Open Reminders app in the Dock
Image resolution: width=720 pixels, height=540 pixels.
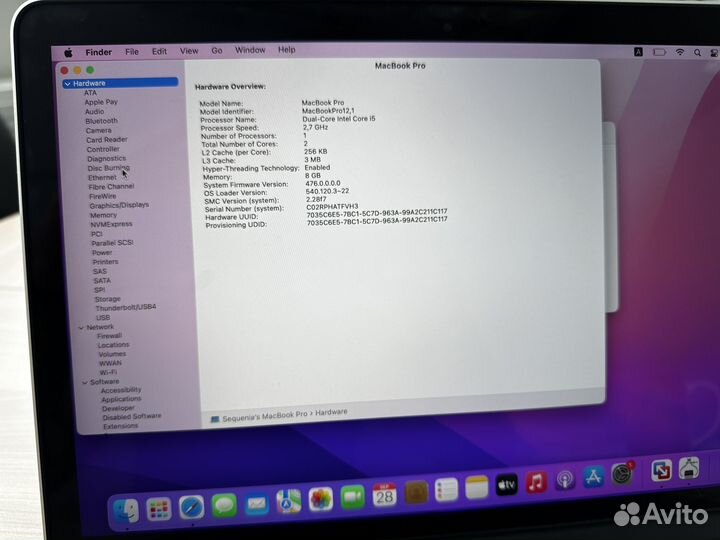pyautogui.click(x=446, y=490)
